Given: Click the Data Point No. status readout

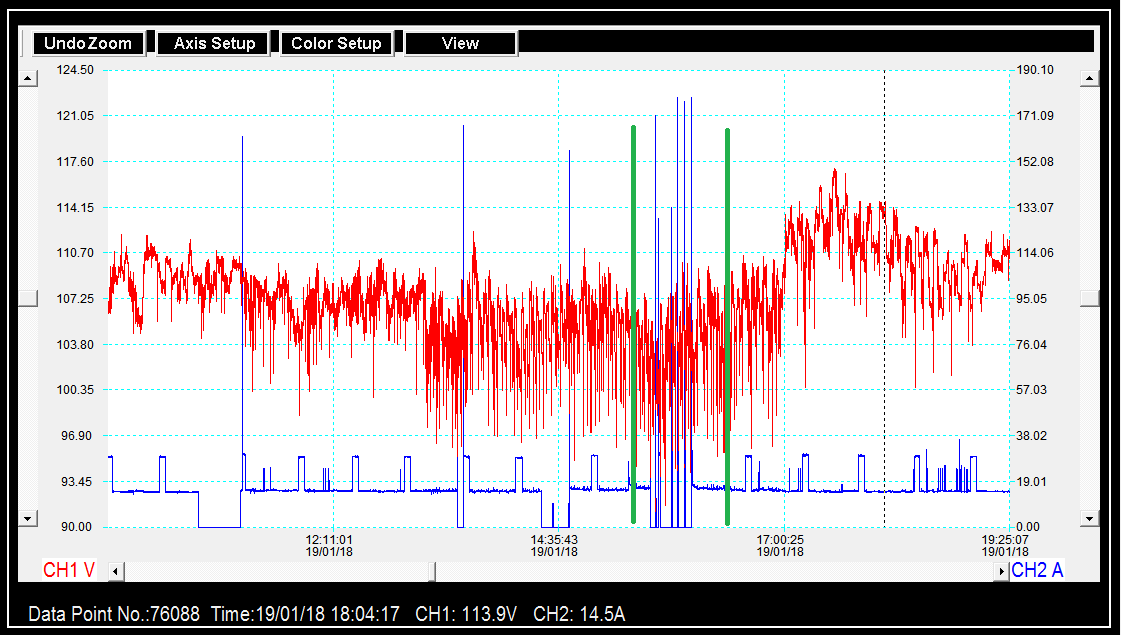Looking at the screenshot, I should [x=112, y=614].
